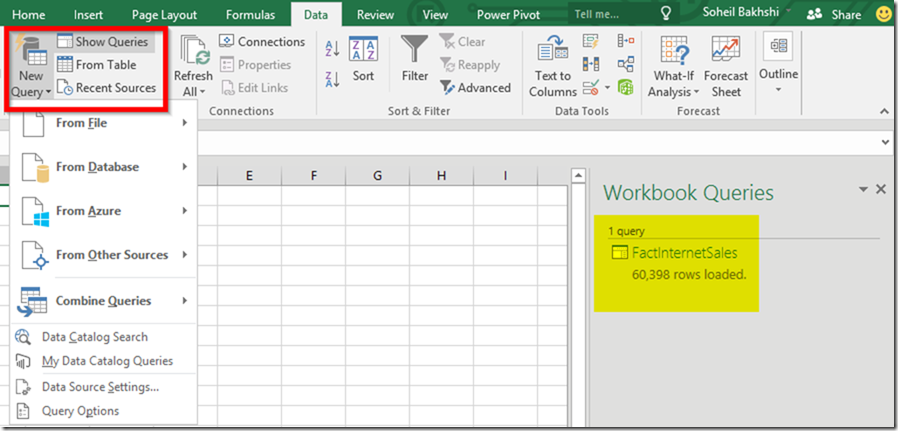This screenshot has height=431, width=898.
Task: Expand the From Other Sources submenu
Action: pos(104,255)
